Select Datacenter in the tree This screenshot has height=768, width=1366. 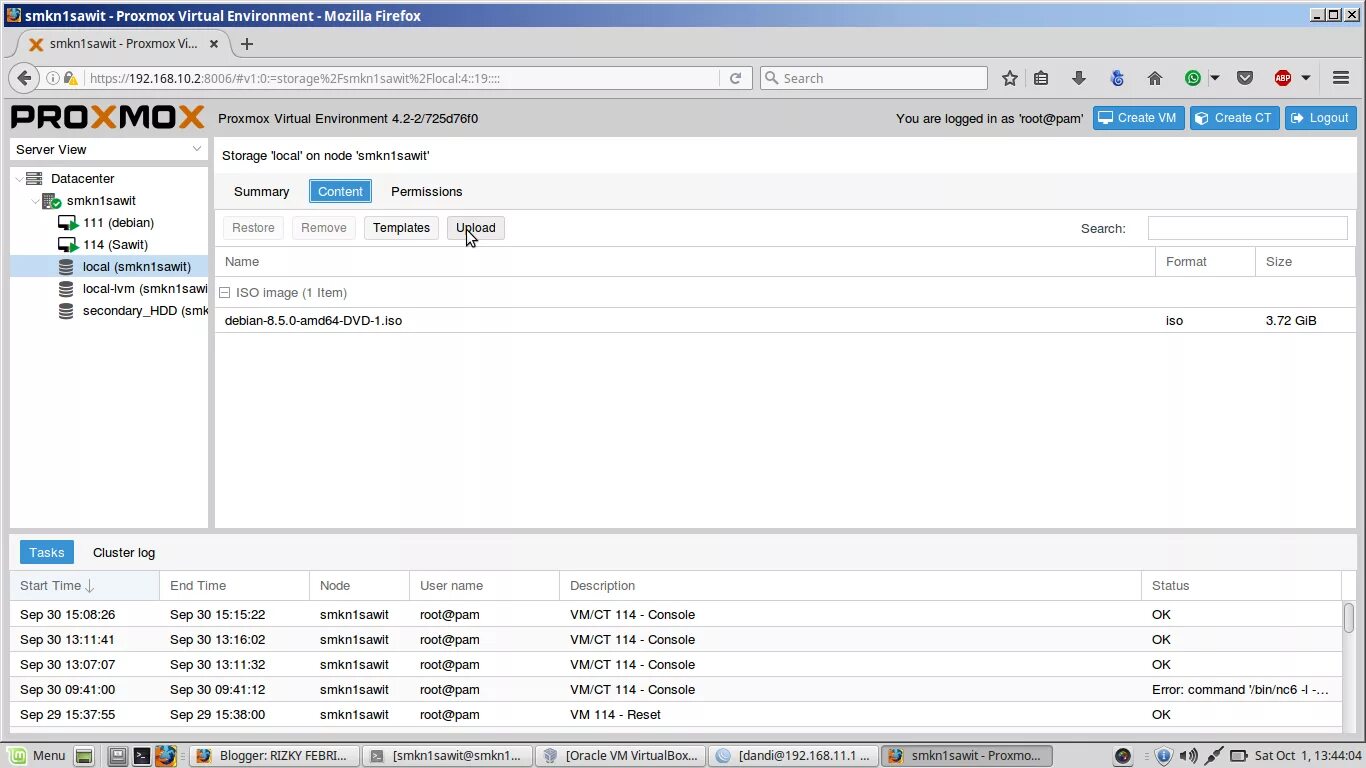(82, 178)
